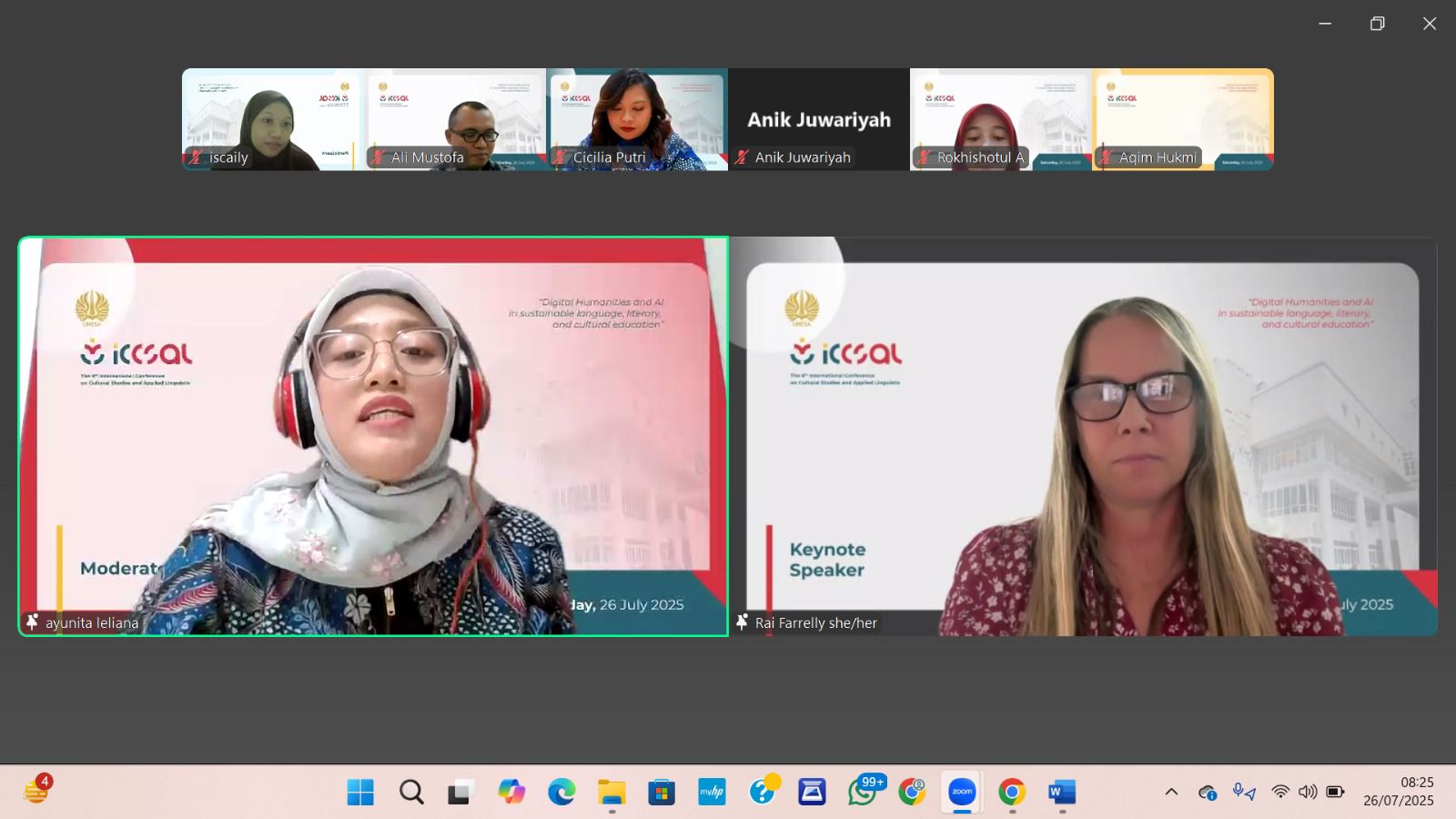The width and height of the screenshot is (1456, 819).
Task: Expand the hidden system tray icons
Action: pos(1171,792)
